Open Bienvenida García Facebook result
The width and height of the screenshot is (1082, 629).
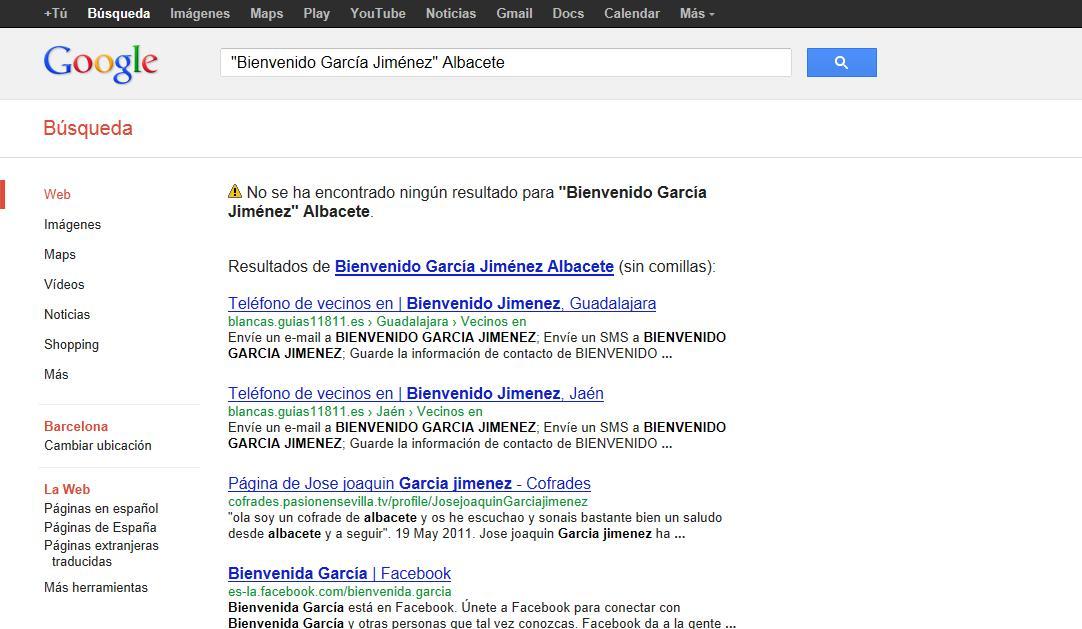click(x=339, y=573)
